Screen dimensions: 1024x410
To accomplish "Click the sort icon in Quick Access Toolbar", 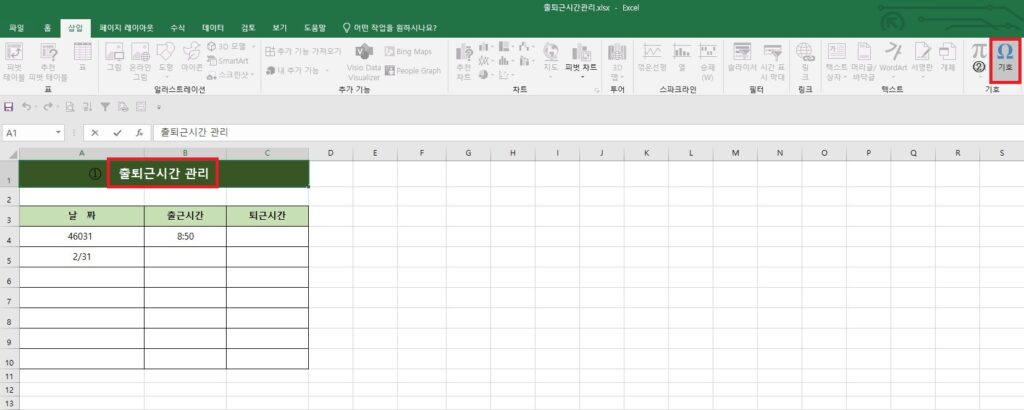I will pyautogui.click(x=87, y=106).
